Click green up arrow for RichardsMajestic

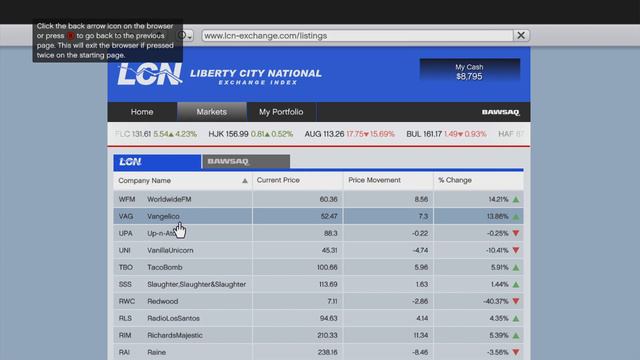tap(516, 336)
